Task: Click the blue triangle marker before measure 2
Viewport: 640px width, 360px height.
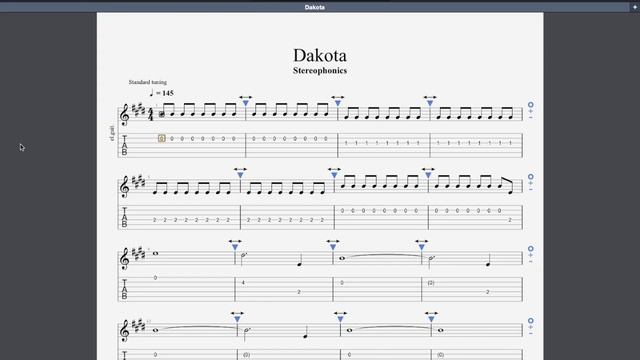Action: [246, 103]
